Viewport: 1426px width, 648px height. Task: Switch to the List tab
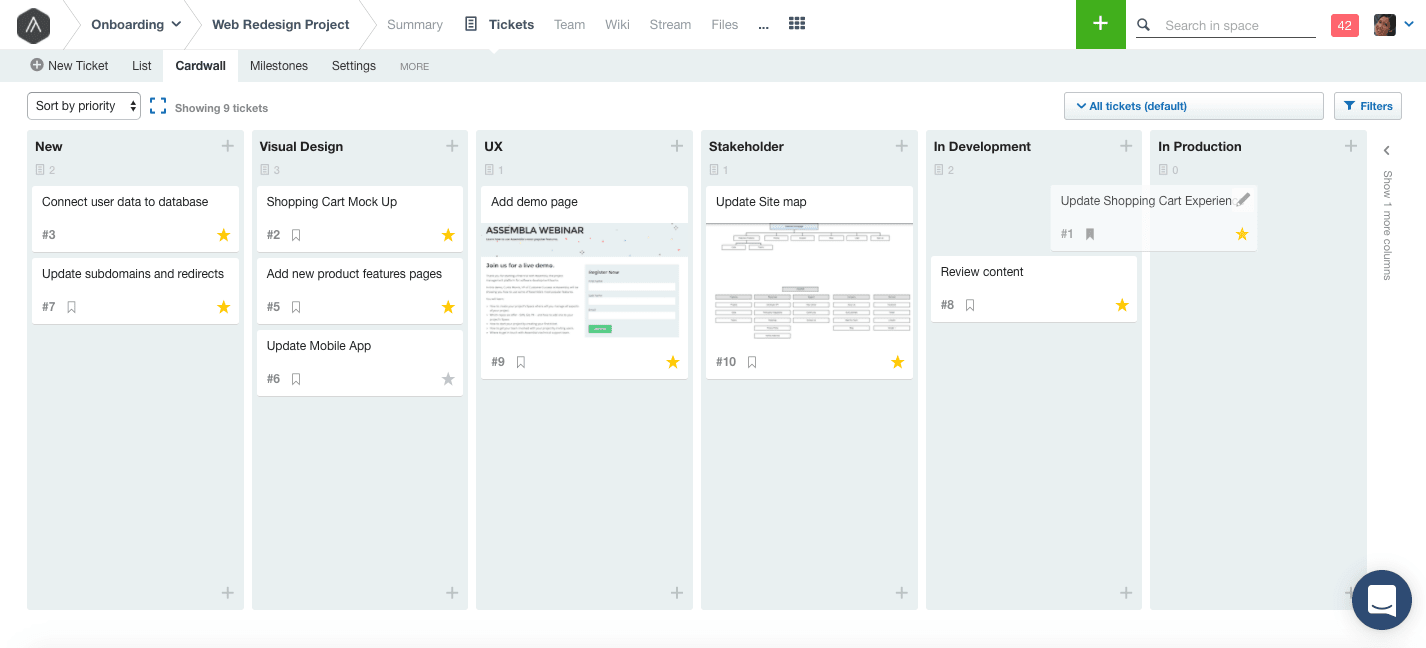[141, 65]
